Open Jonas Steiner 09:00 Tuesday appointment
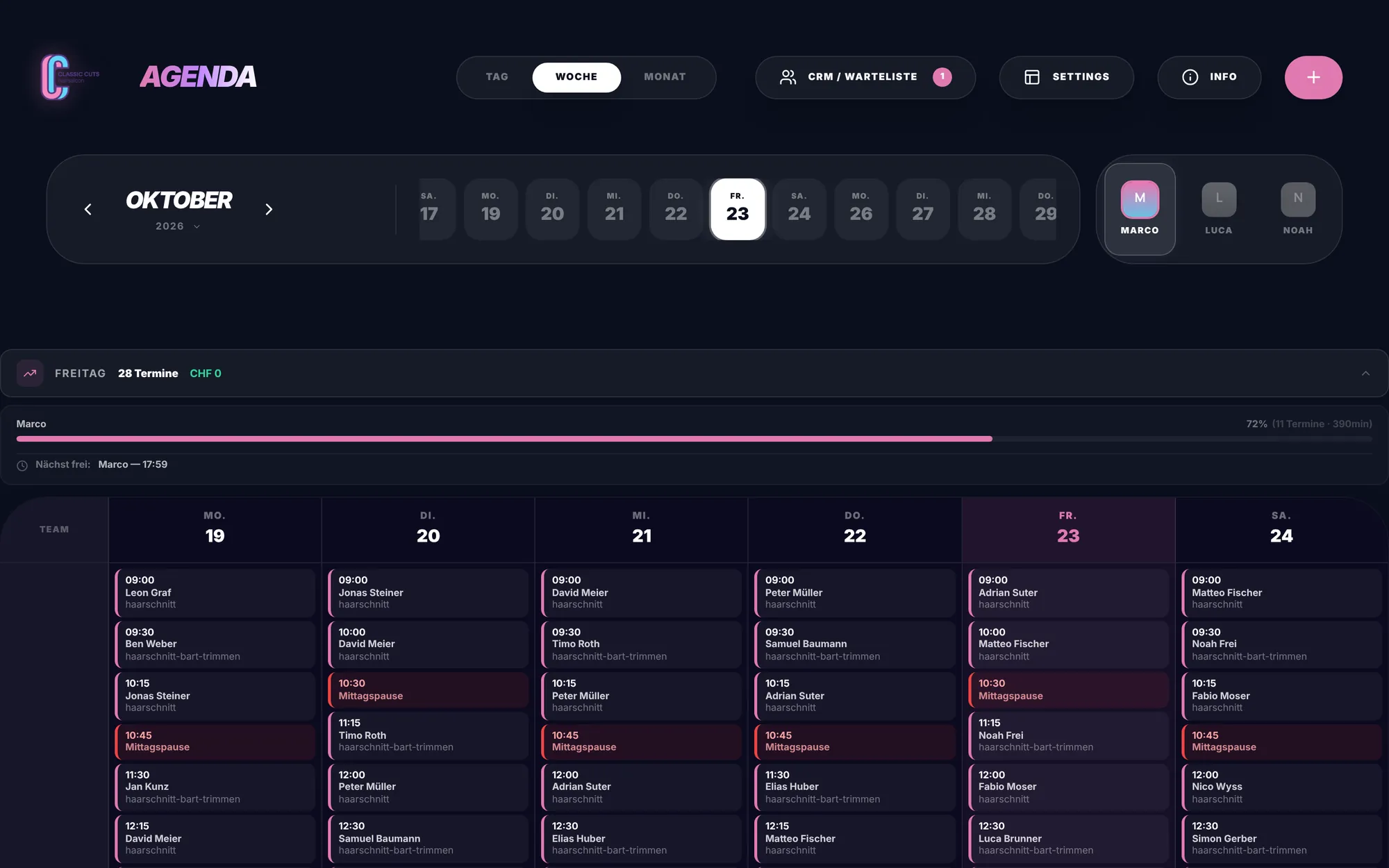 (x=428, y=592)
